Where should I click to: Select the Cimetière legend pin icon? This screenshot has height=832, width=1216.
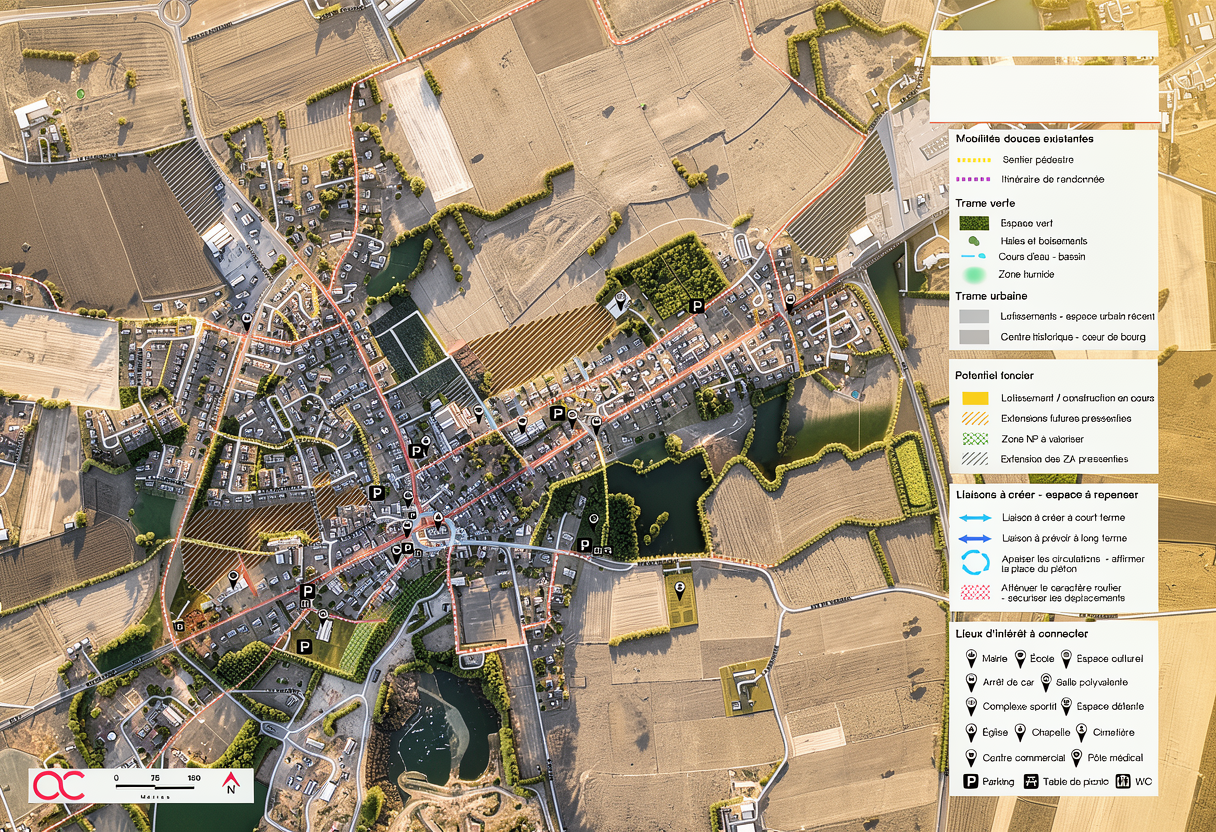click(1081, 732)
